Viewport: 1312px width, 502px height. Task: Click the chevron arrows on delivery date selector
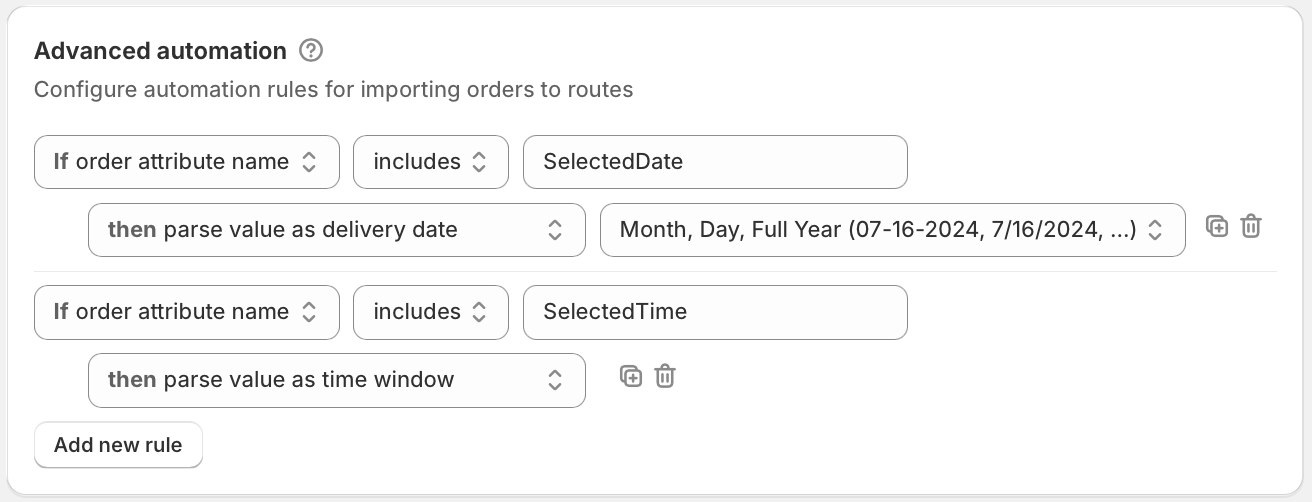pos(555,230)
